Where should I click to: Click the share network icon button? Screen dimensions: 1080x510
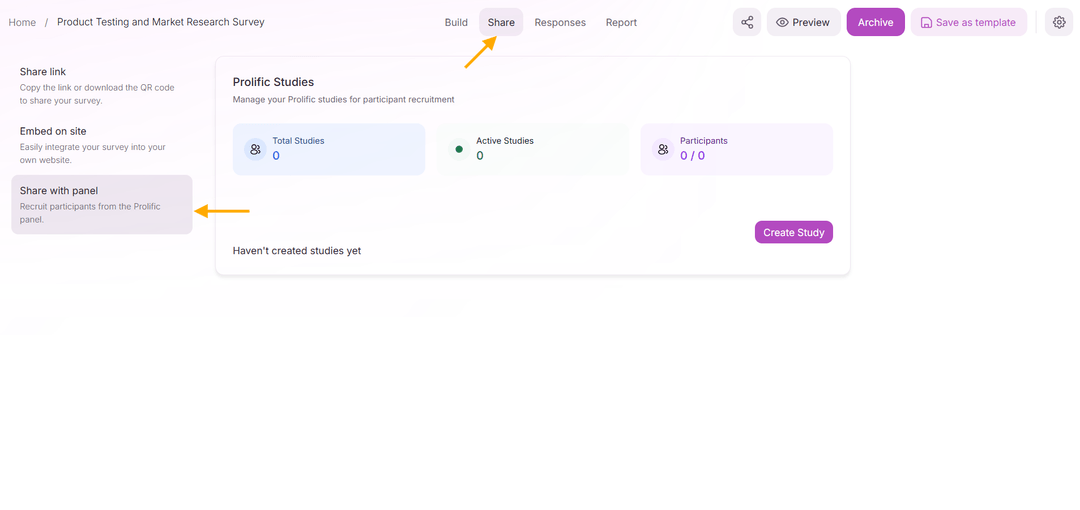(x=747, y=22)
